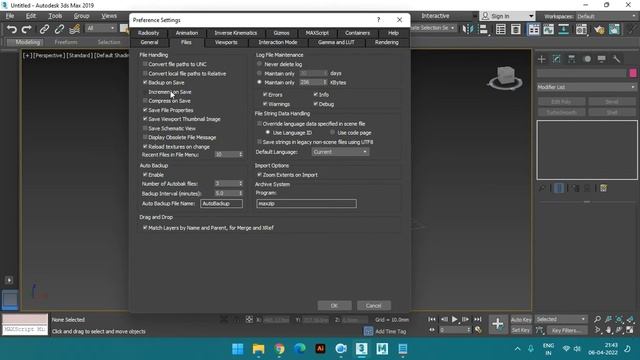The height and width of the screenshot is (360, 640).
Task: Open the Material Editor icon
Action: tap(581, 29)
